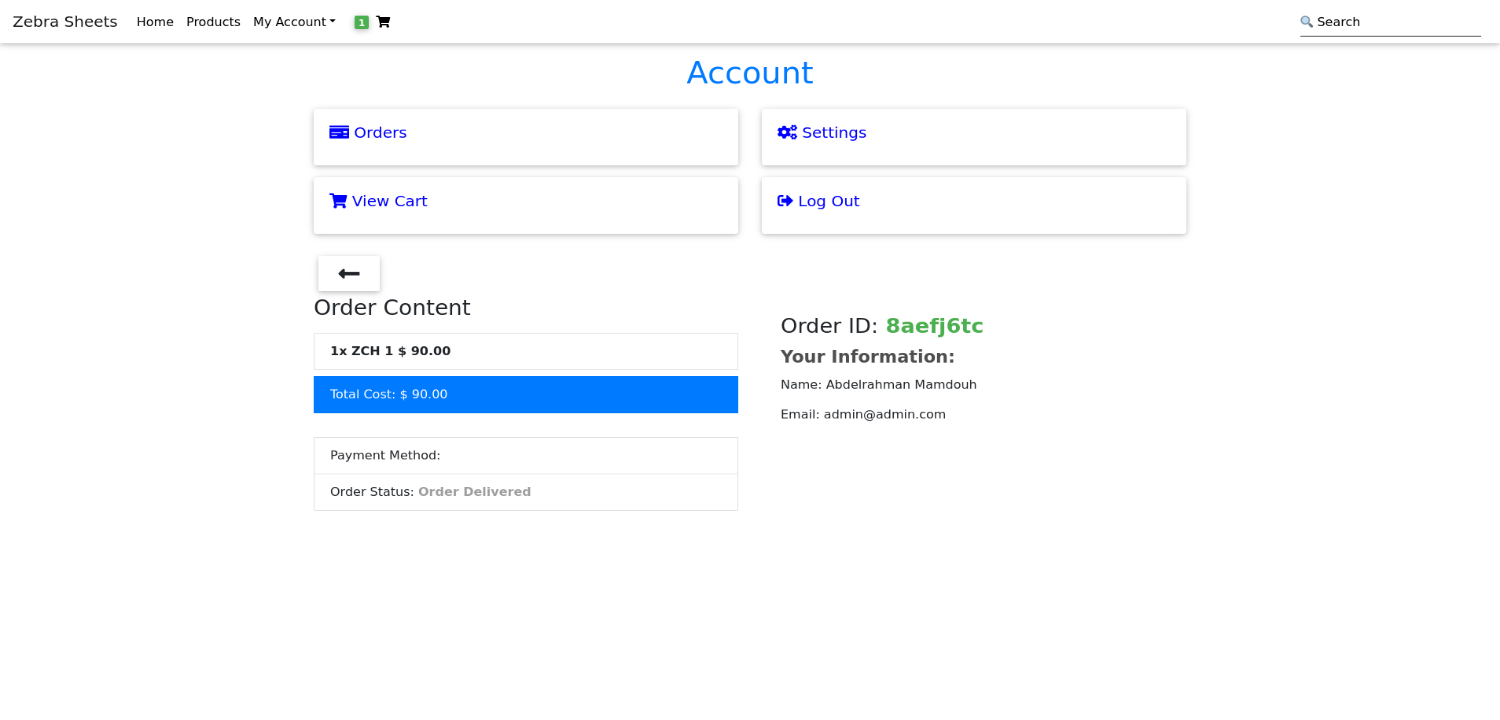Click the Orders credit card icon
This screenshot has width=1500, height=720.
pos(339,132)
